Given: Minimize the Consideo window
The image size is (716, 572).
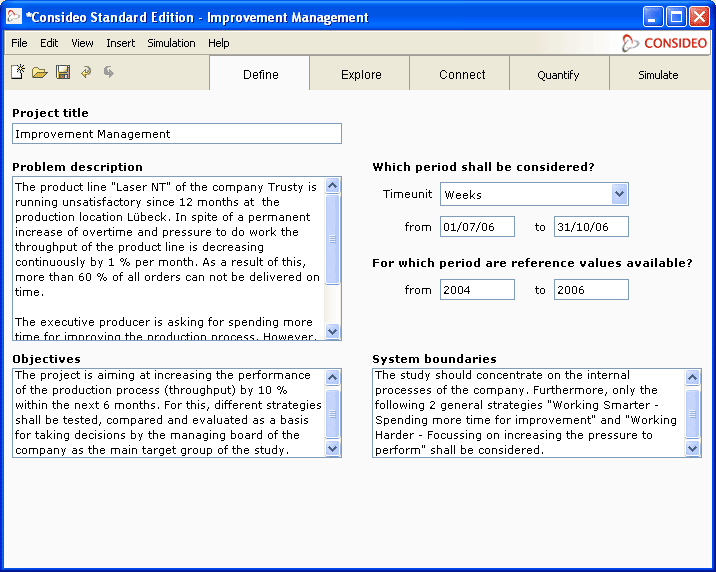Looking at the screenshot, I should pyautogui.click(x=652, y=17).
